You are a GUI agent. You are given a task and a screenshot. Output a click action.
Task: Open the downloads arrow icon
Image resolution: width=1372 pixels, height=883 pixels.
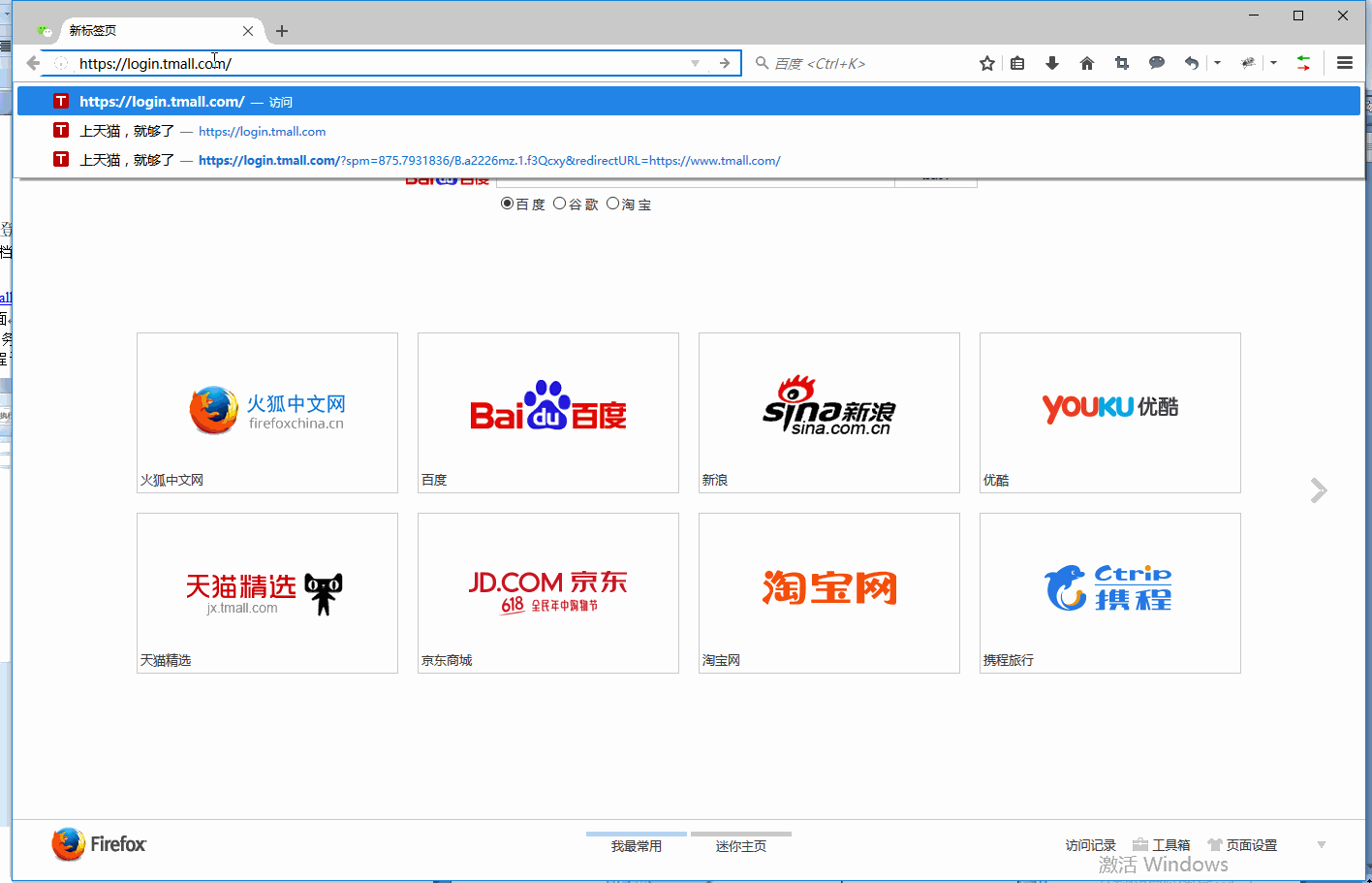point(1052,63)
